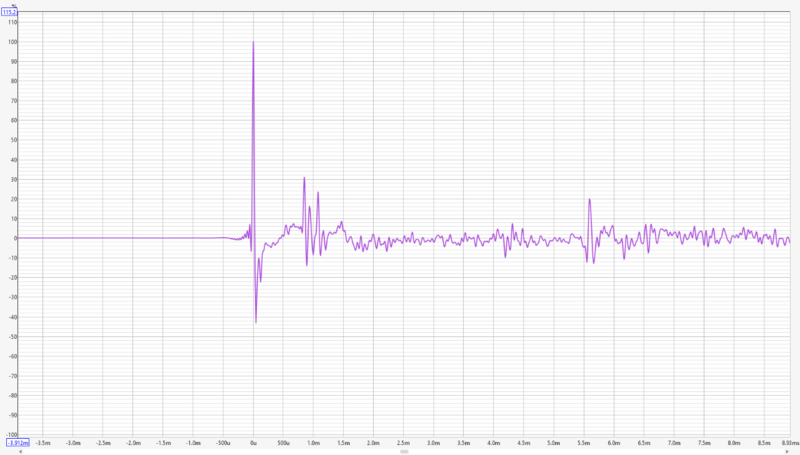Click the -100 label on the vertical axis
The height and width of the screenshot is (455, 800).
(11, 435)
